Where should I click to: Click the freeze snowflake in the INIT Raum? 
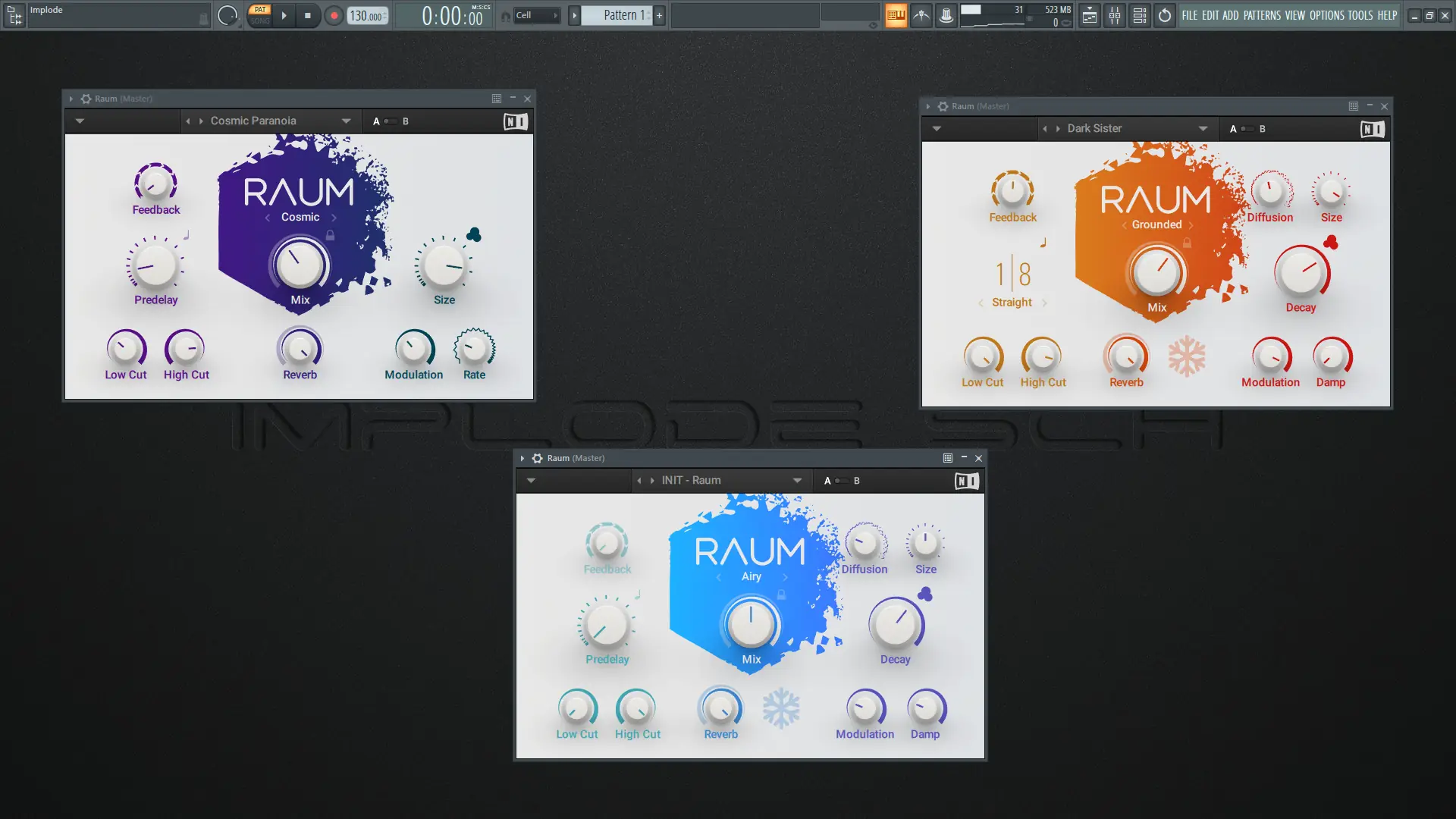tap(781, 708)
